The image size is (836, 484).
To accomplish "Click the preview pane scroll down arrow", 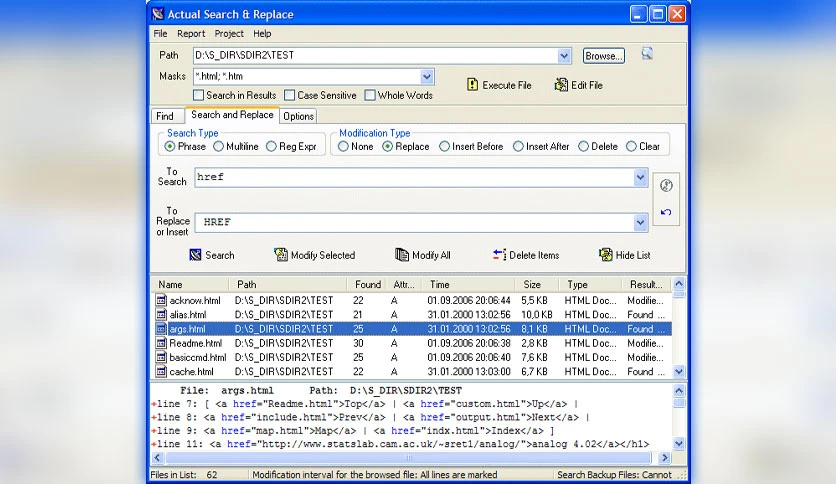I will click(679, 443).
